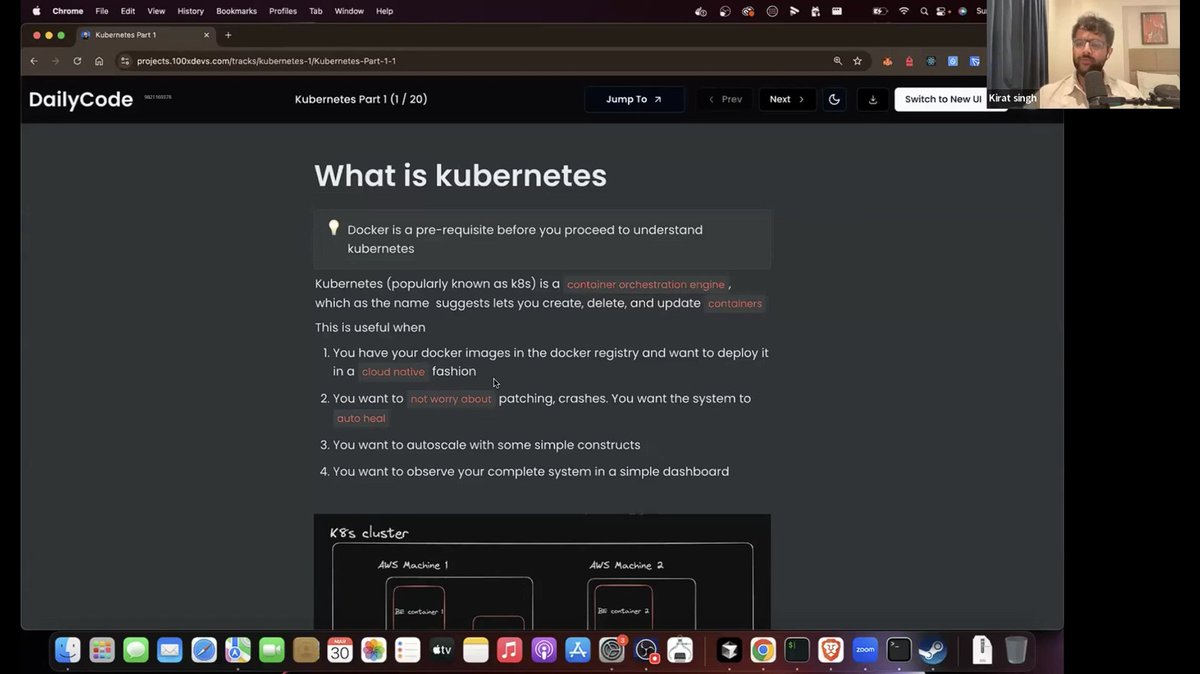The height and width of the screenshot is (674, 1200).
Task: Open the View menu
Action: (x=156, y=11)
